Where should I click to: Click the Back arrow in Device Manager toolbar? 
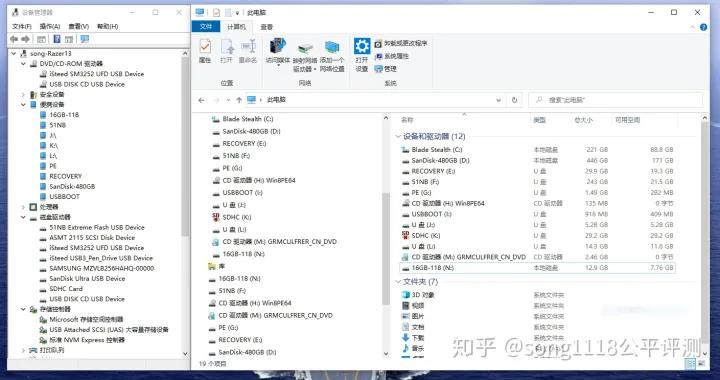(x=14, y=39)
